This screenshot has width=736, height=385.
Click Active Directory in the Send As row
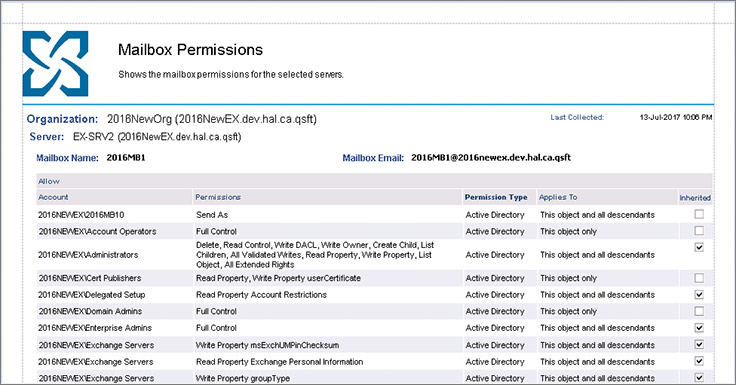(x=495, y=215)
